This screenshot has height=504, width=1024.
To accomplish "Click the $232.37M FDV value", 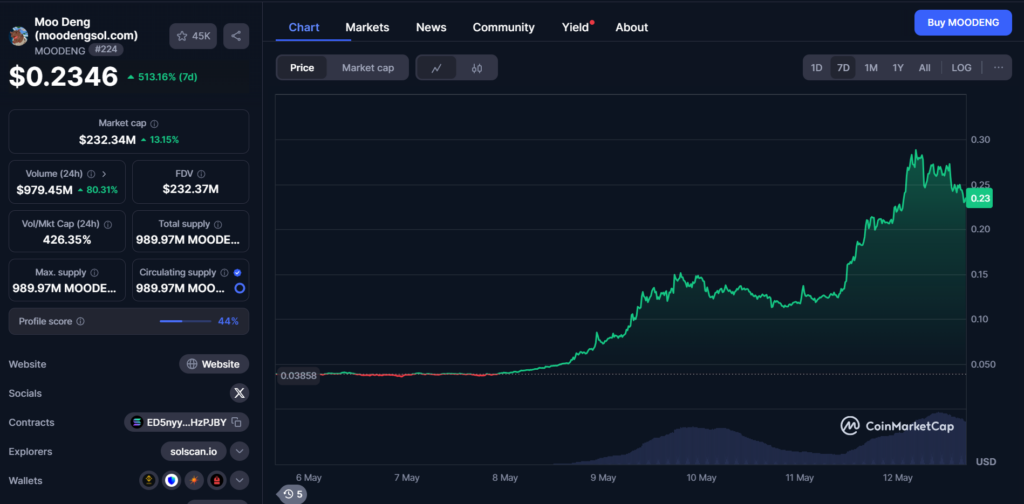I will [x=190, y=189].
